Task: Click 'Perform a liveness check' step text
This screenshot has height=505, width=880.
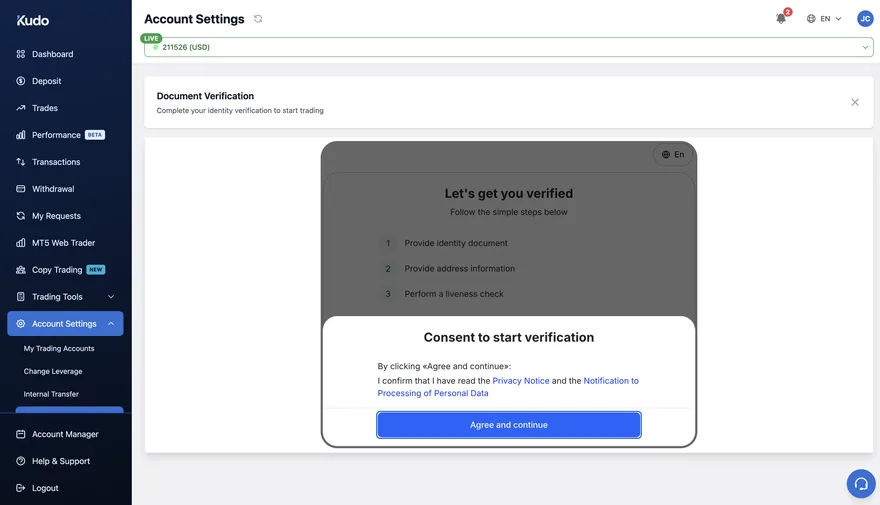Action: click(x=453, y=293)
